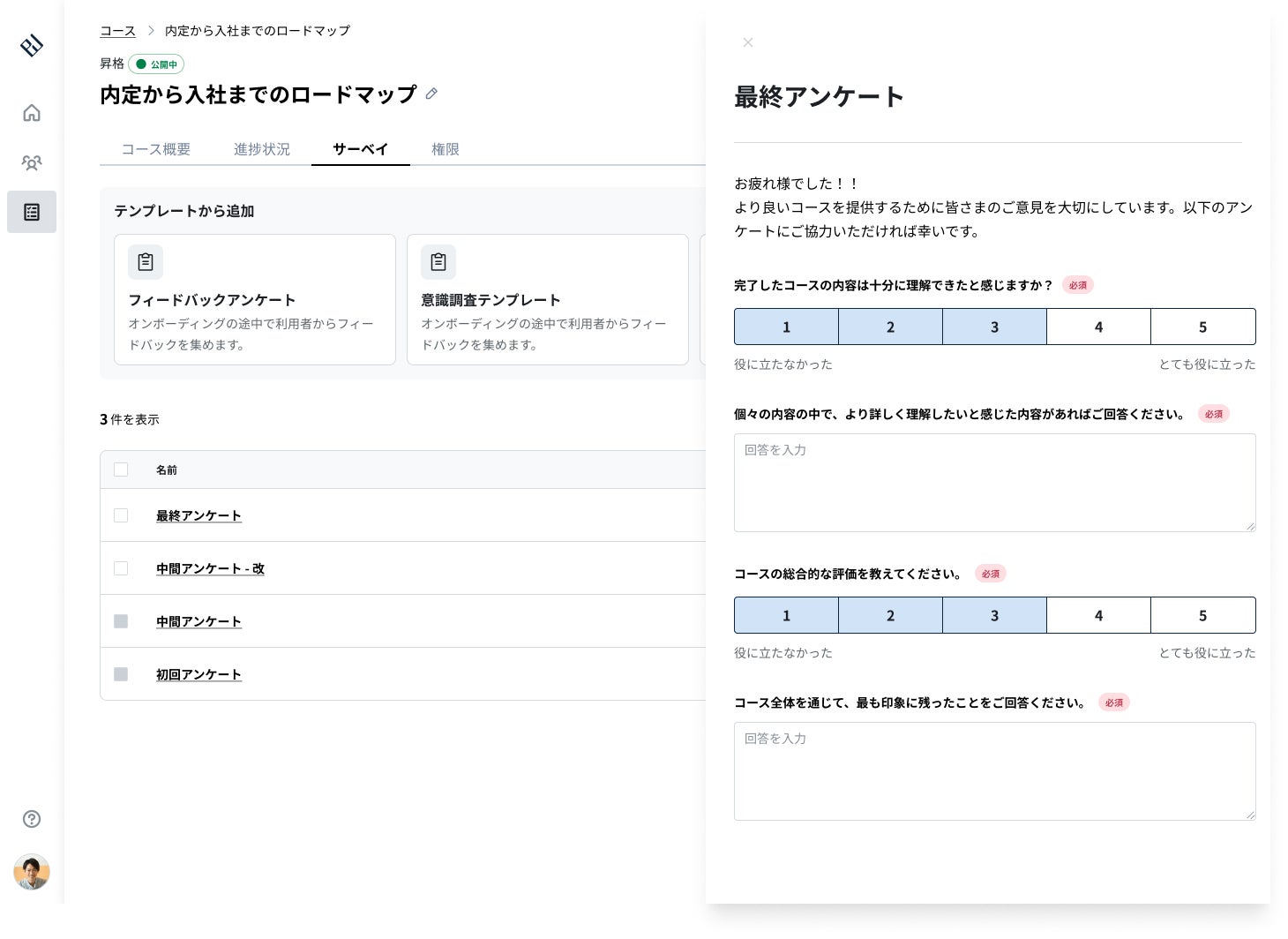Click the app logo in sidebar
1288x939 pixels.
tap(32, 45)
